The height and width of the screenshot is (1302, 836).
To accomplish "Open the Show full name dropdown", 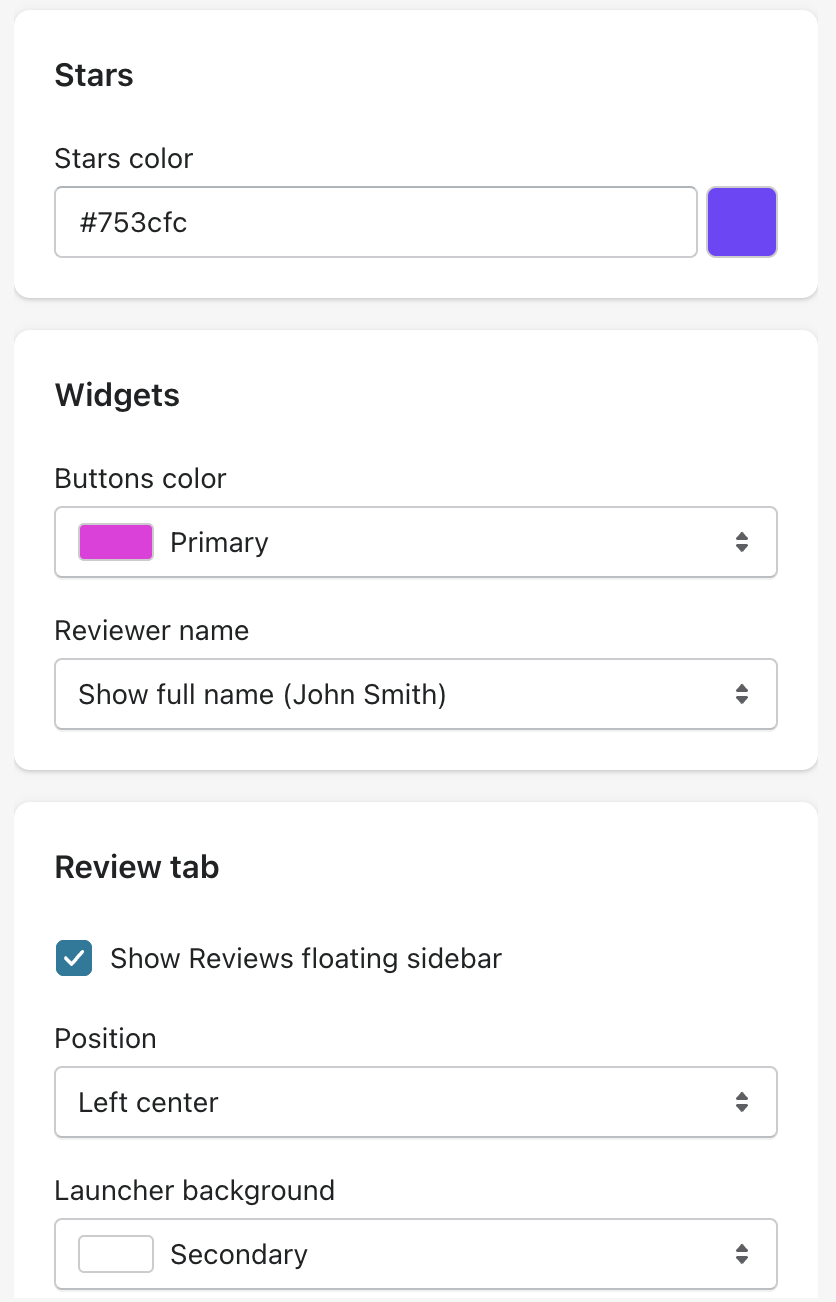I will [x=415, y=694].
